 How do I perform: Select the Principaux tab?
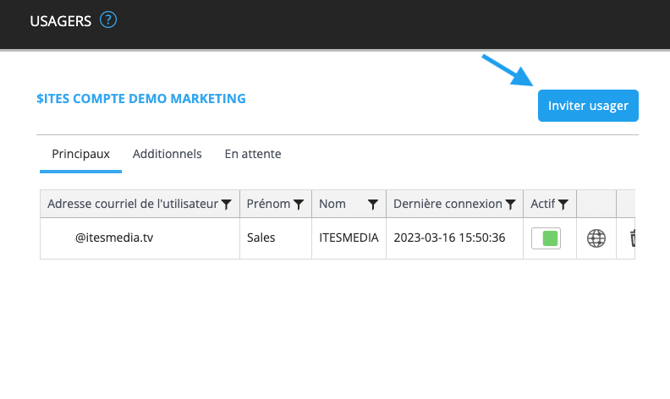81,154
